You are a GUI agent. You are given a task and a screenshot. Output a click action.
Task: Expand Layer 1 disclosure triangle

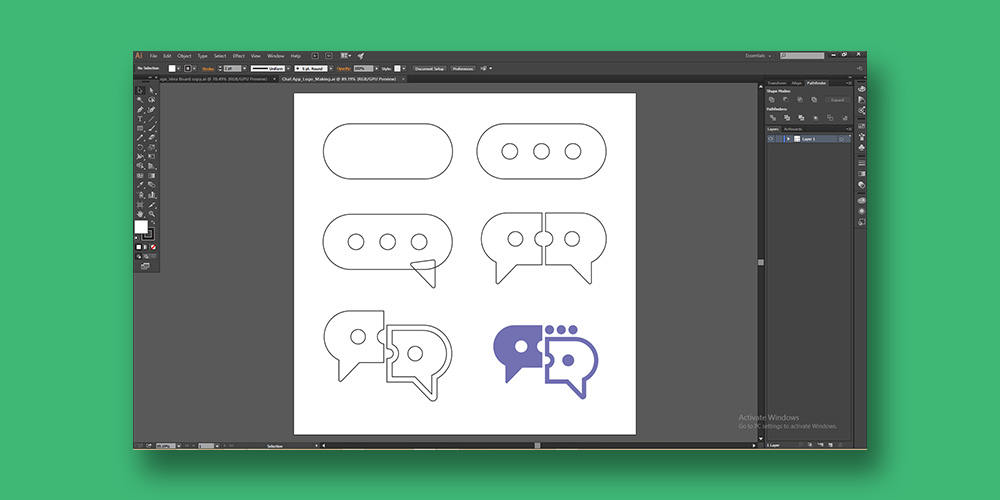788,138
